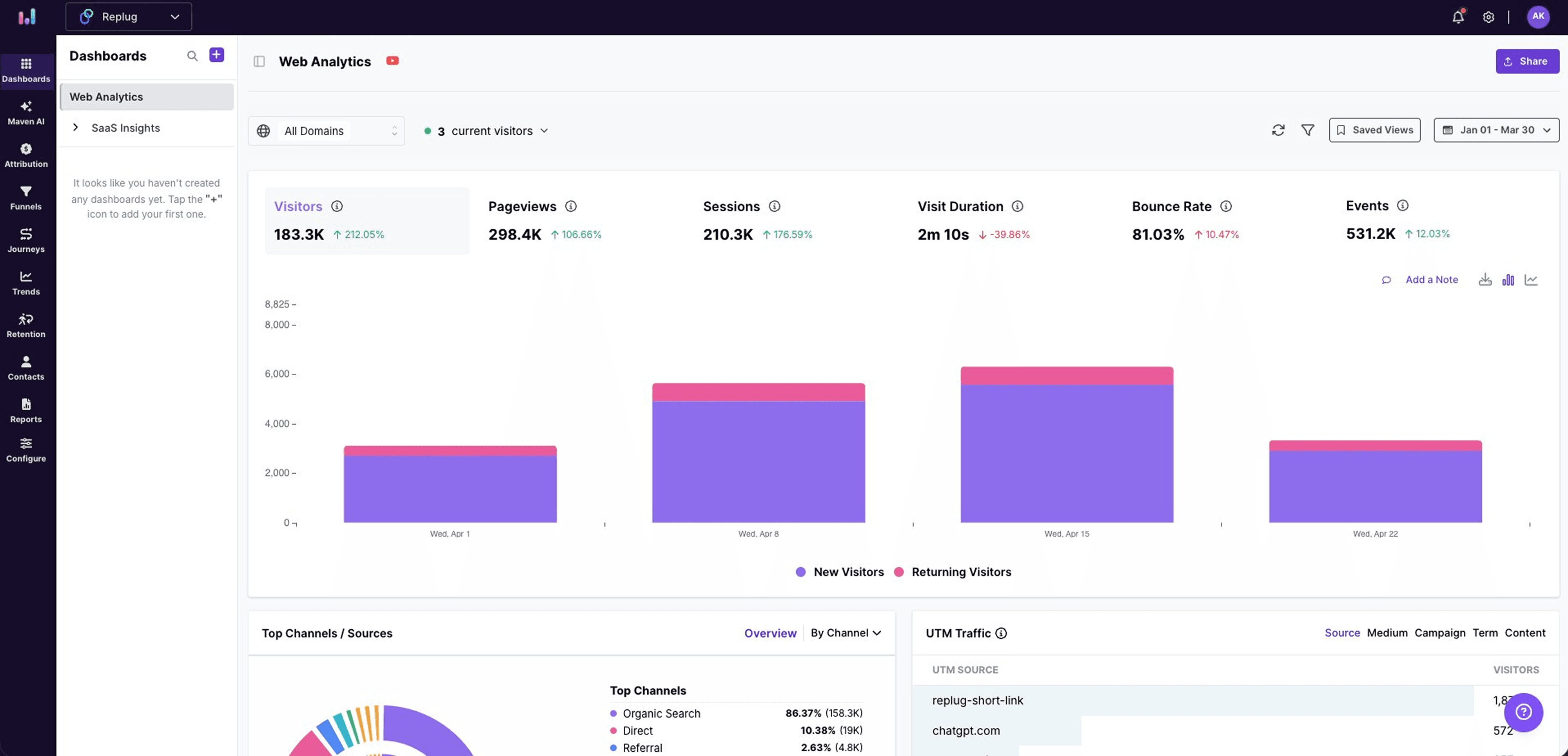The height and width of the screenshot is (756, 1568).
Task: Select the replug-short-link UTM source row
Action: 1236,701
